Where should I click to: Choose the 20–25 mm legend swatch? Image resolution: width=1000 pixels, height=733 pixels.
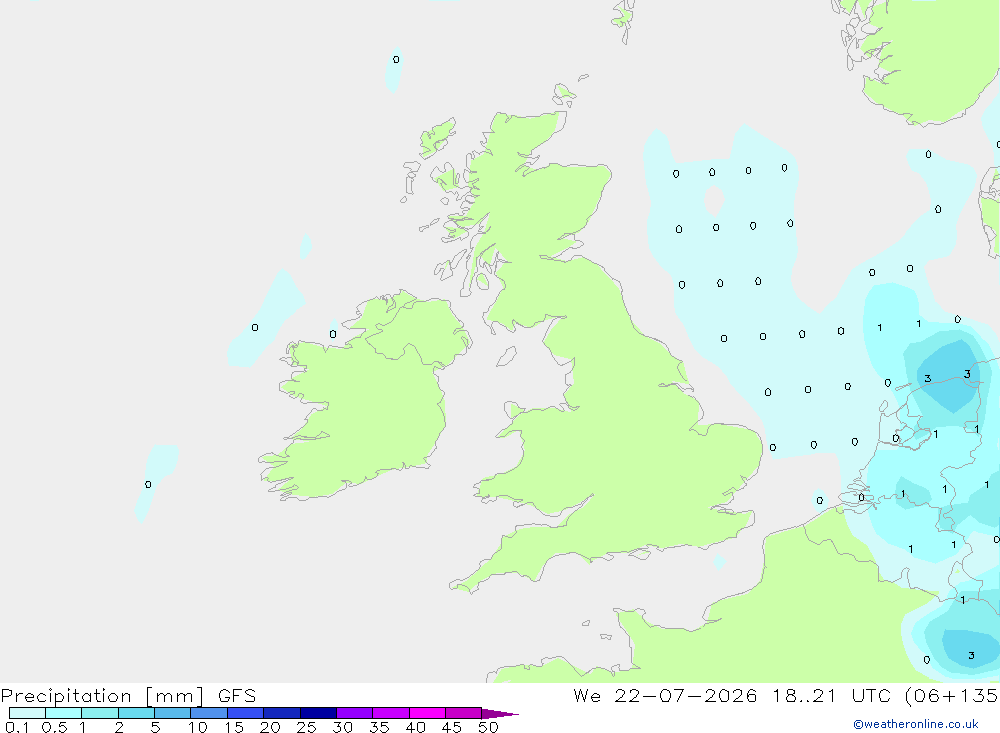(x=282, y=713)
